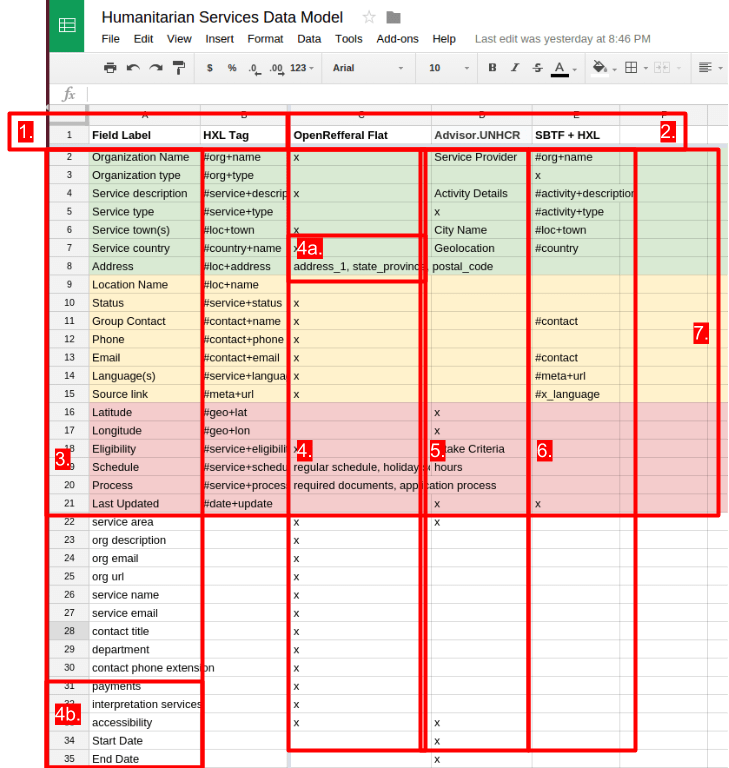This screenshot has height=768, width=729.
Task: Click the Merge cells icon
Action: coord(662,68)
